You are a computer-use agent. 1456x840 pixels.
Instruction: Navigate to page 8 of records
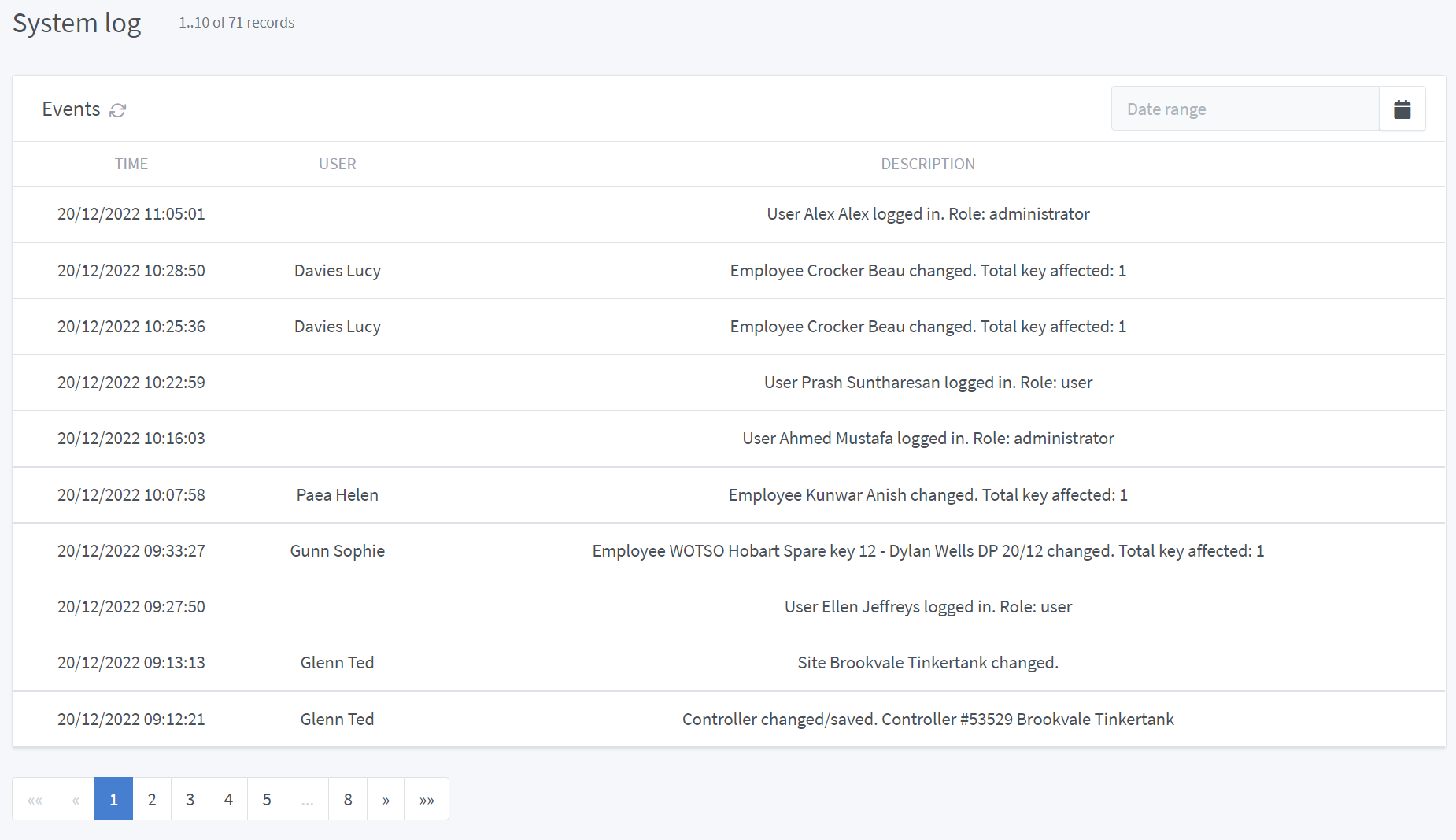[348, 799]
